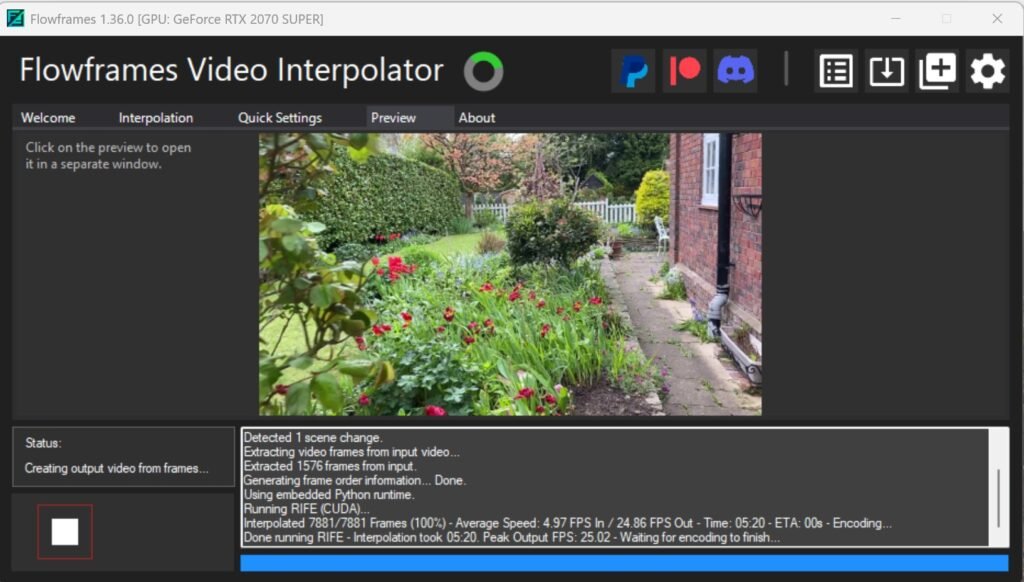
Task: Go to the Quick Settings tab
Action: 280,118
